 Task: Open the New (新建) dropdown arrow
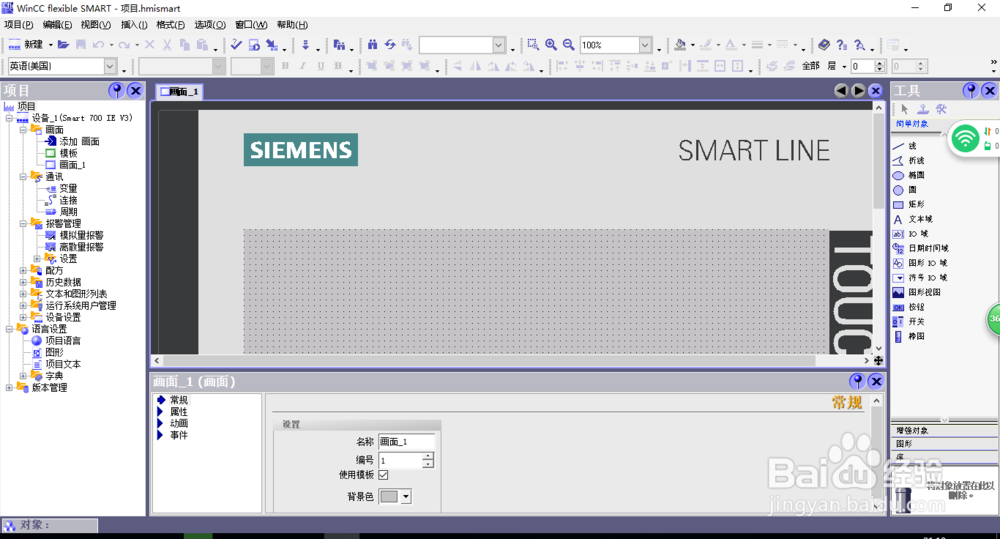point(50,45)
